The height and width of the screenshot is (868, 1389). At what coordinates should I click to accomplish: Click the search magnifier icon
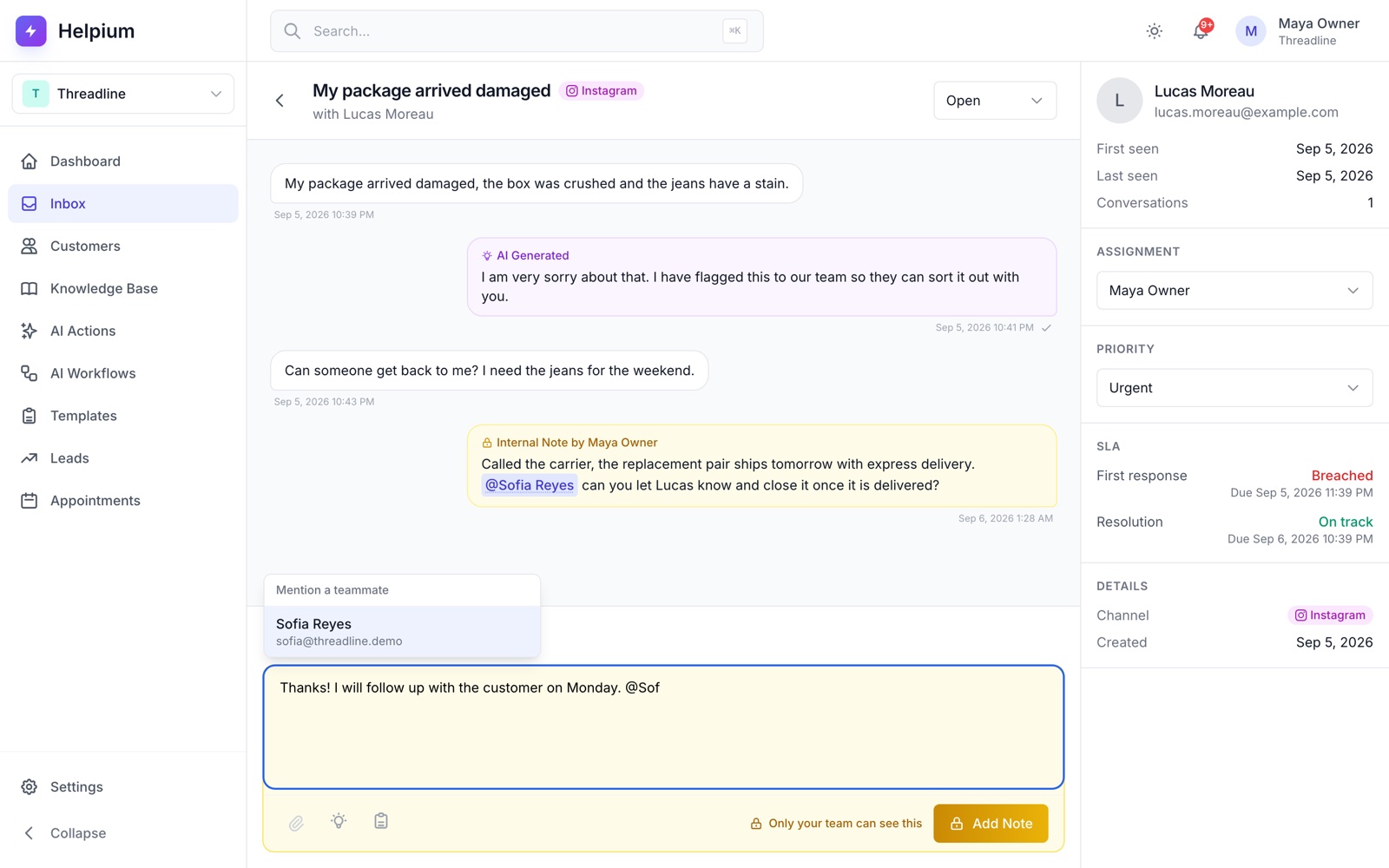pyautogui.click(x=293, y=31)
